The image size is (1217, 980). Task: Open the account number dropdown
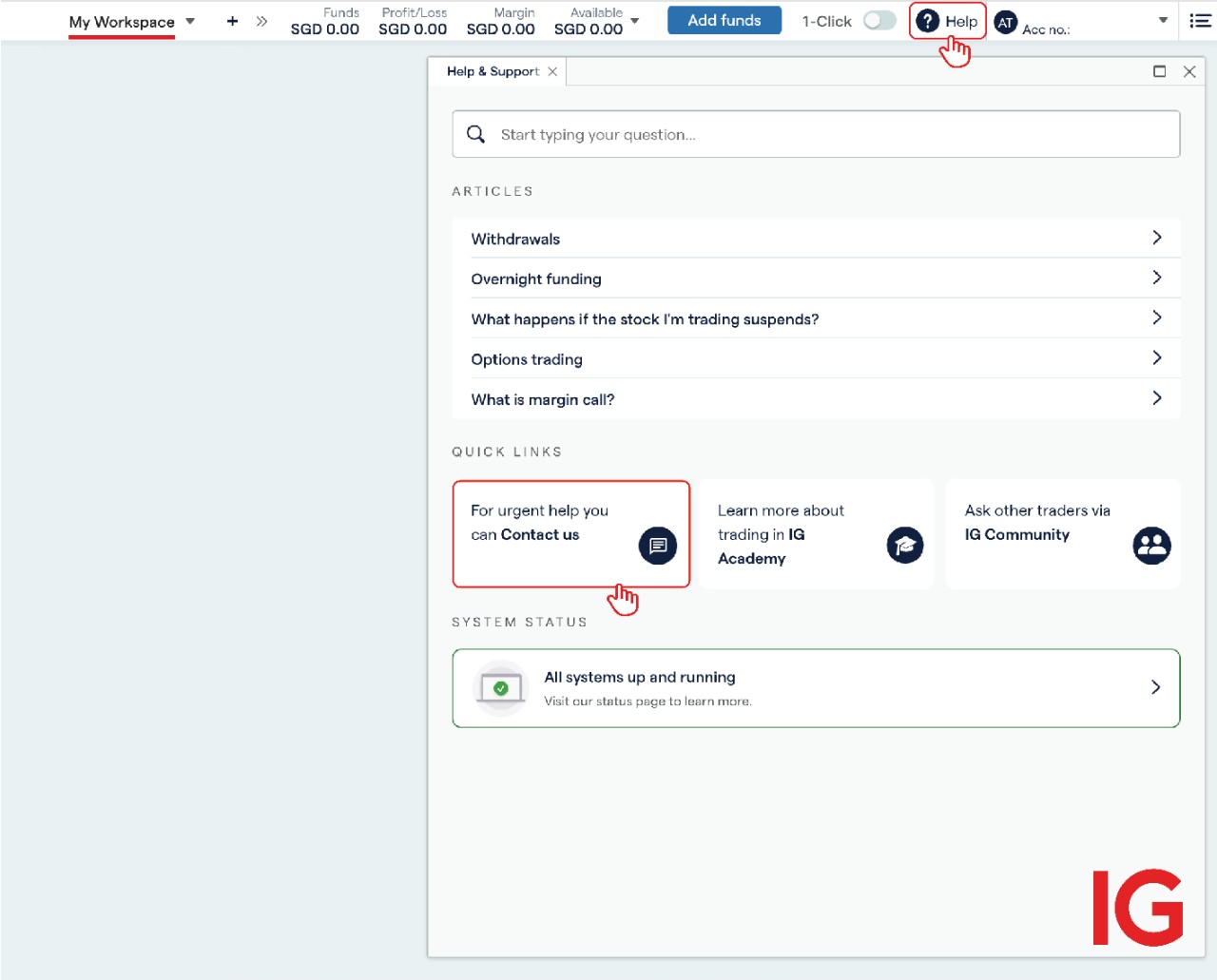(x=1163, y=21)
